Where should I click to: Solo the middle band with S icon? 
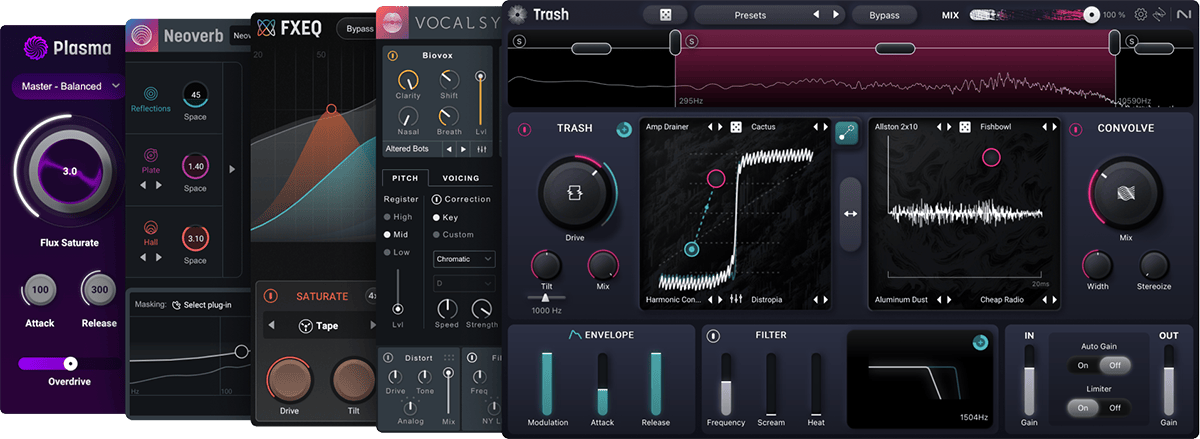click(693, 41)
